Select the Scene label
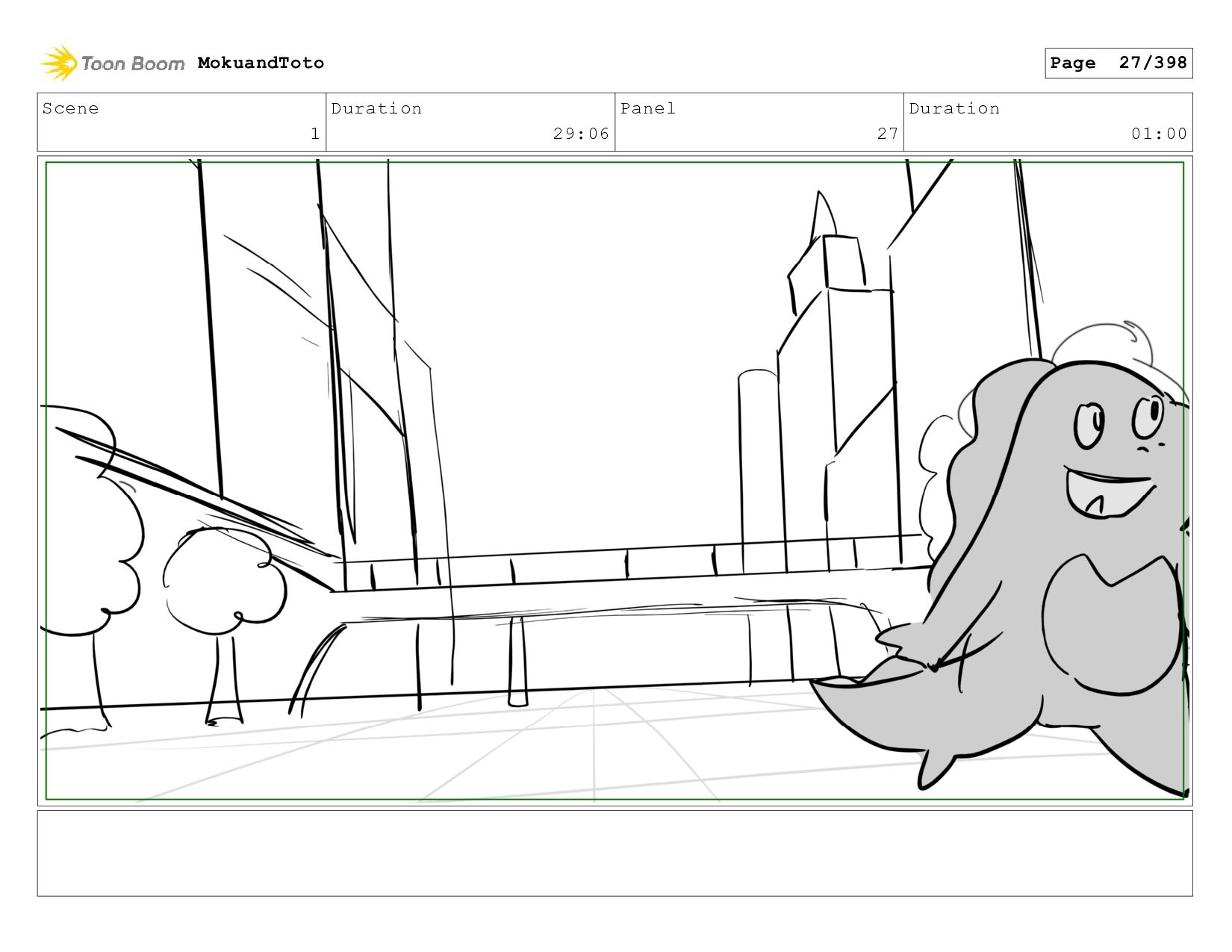1232x952 pixels. 70,108
